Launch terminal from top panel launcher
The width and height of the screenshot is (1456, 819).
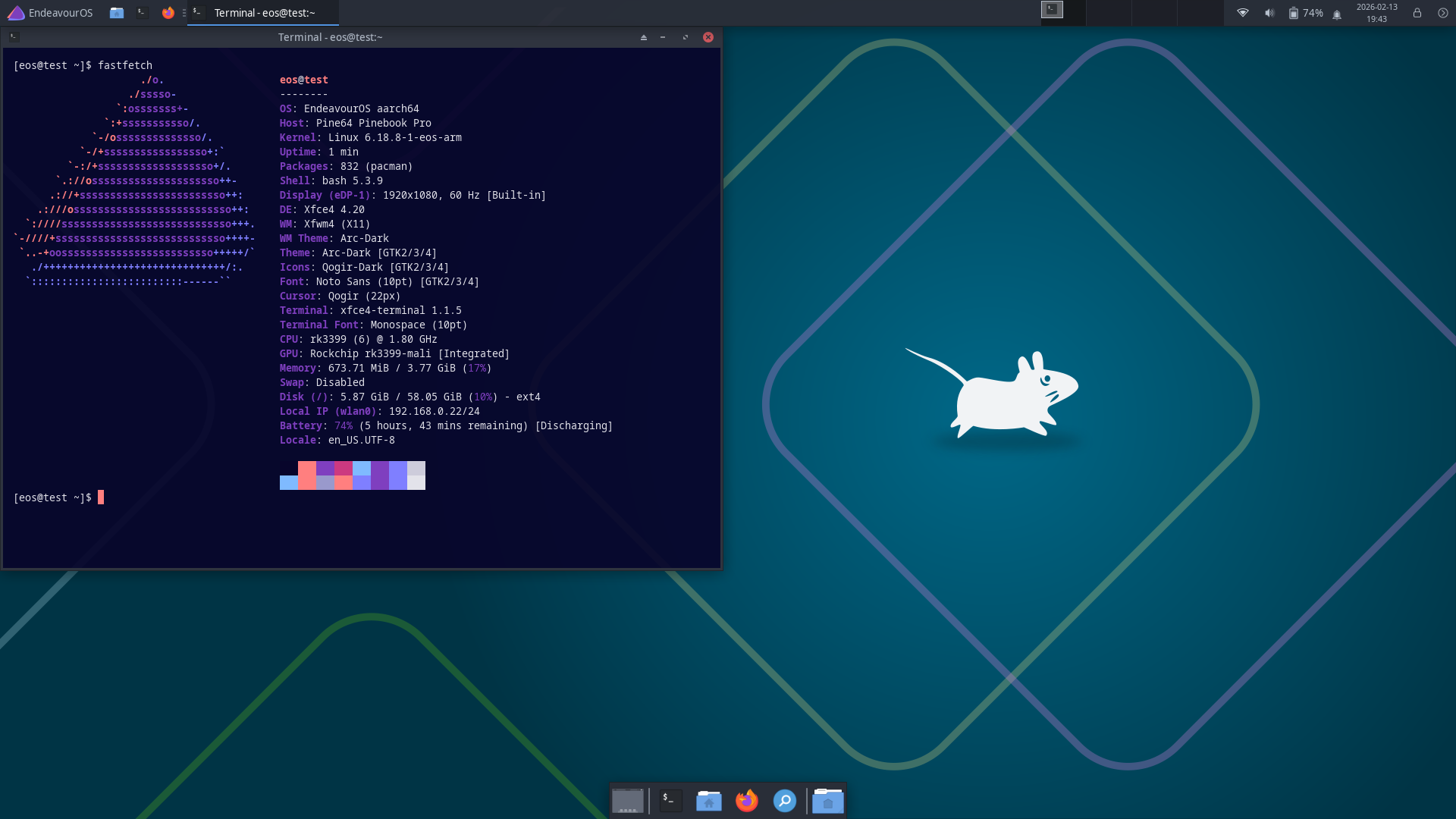coord(142,13)
